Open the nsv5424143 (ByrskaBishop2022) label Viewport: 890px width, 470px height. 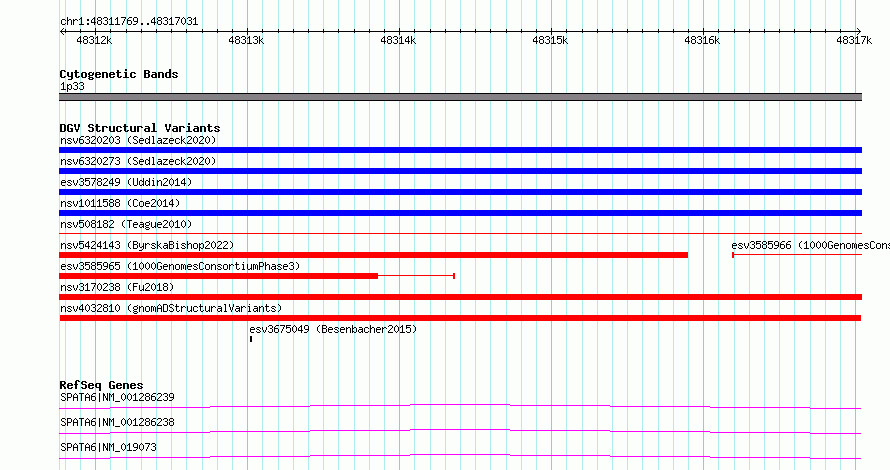tap(147, 245)
